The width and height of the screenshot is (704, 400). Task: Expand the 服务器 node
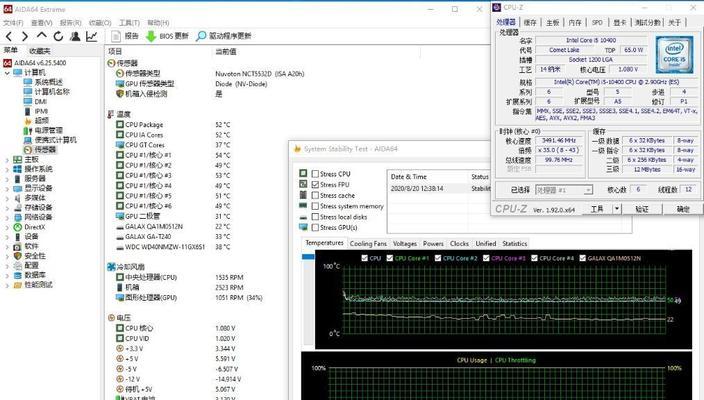pyautogui.click(x=7, y=179)
